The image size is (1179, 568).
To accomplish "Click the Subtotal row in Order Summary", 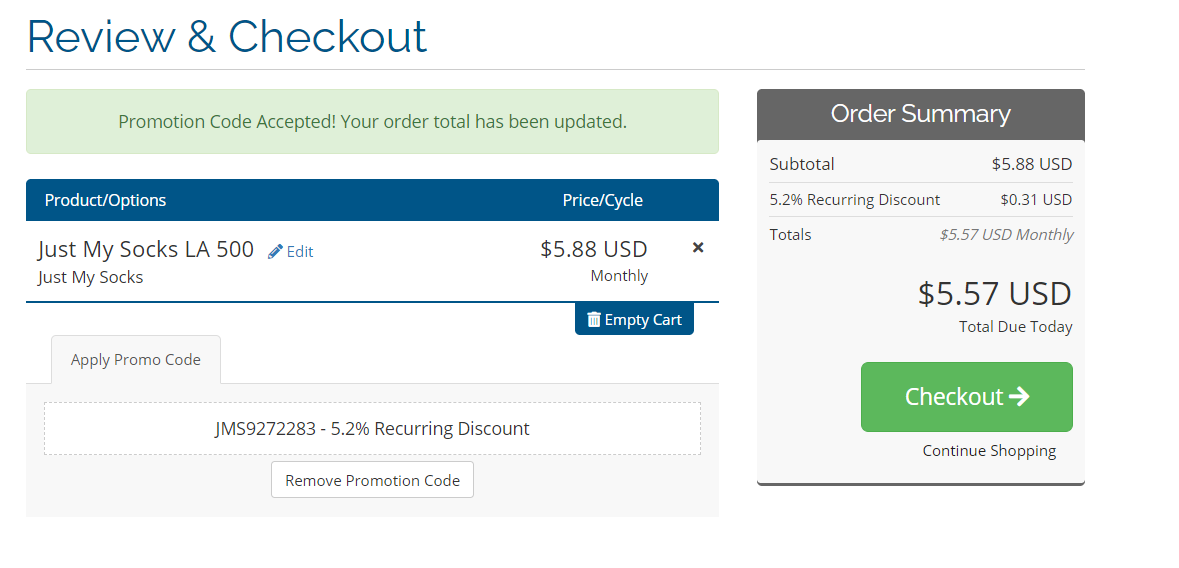I will [x=920, y=164].
